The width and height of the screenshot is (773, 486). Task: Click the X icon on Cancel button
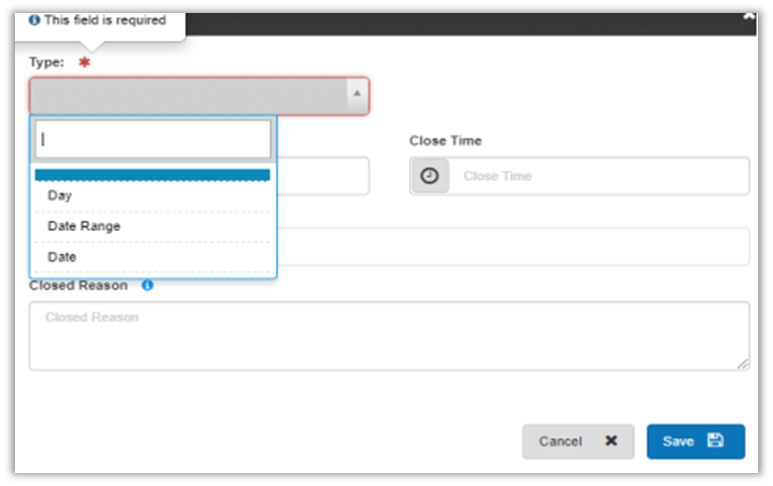611,441
